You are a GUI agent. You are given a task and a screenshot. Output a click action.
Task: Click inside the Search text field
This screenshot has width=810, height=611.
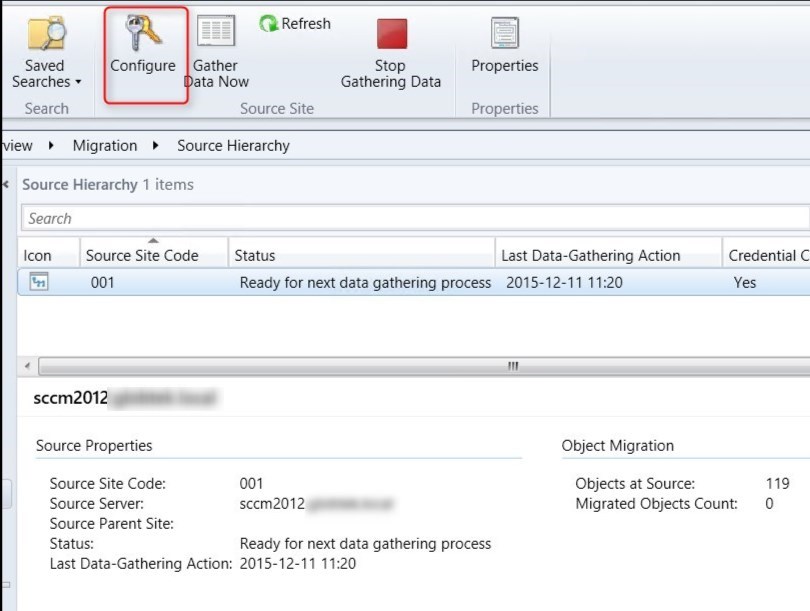400,218
